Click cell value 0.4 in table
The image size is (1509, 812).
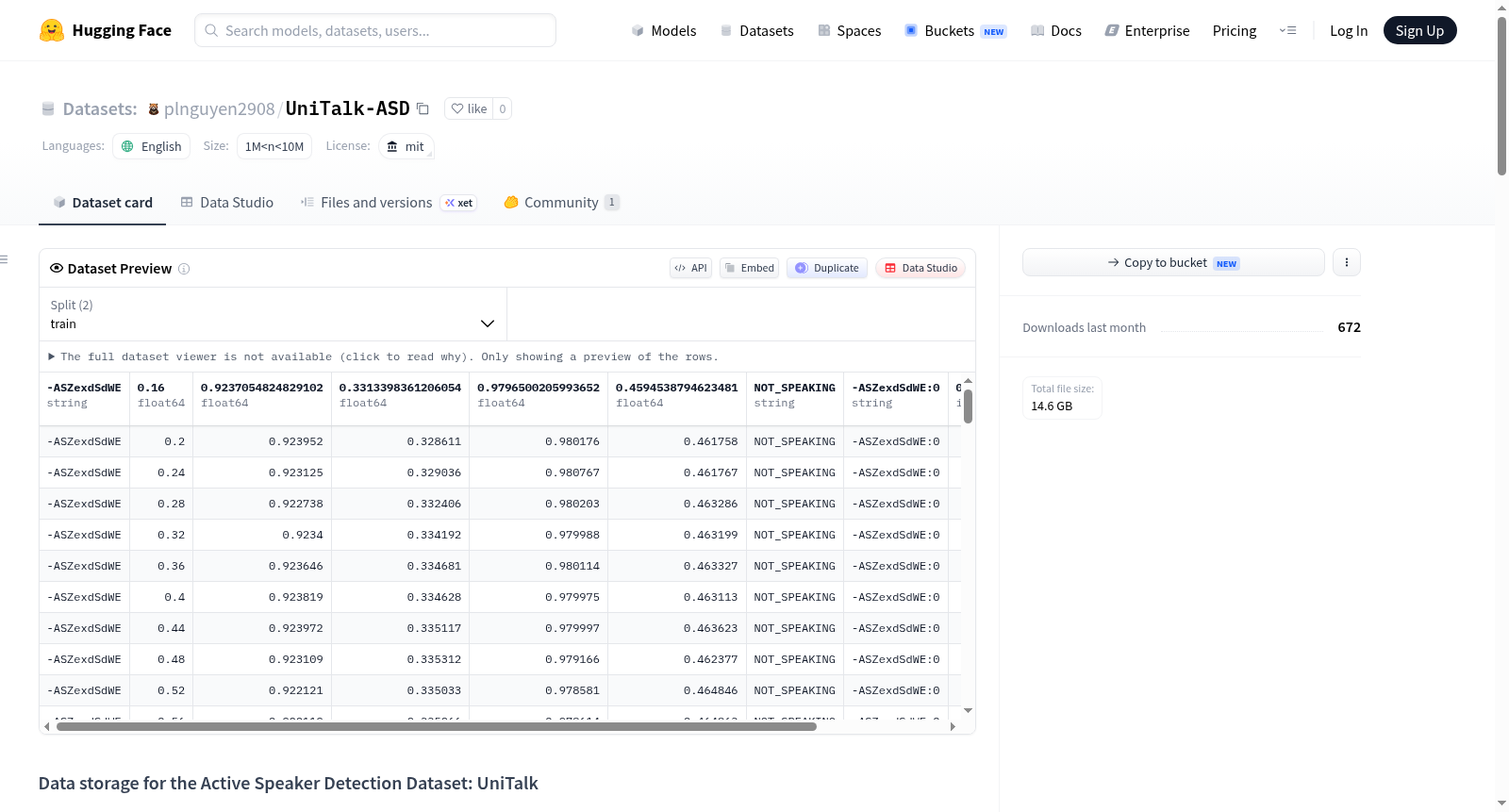(174, 597)
